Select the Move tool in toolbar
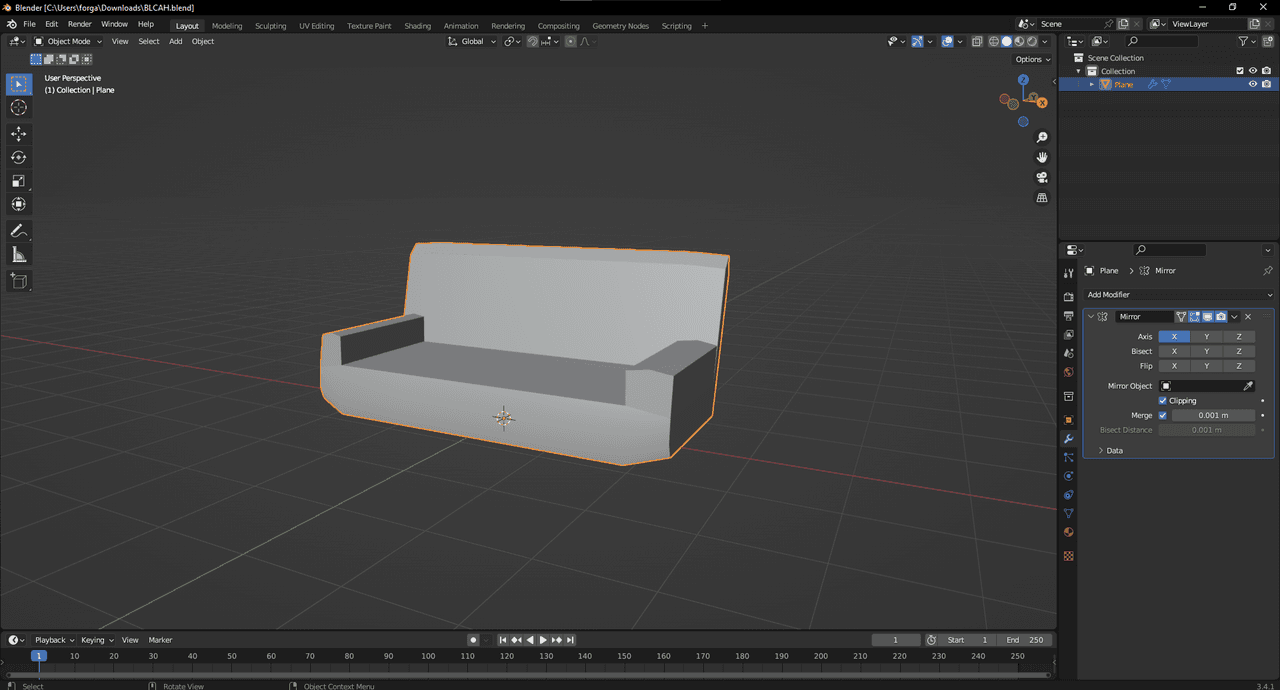This screenshot has width=1280, height=690. pyautogui.click(x=19, y=133)
